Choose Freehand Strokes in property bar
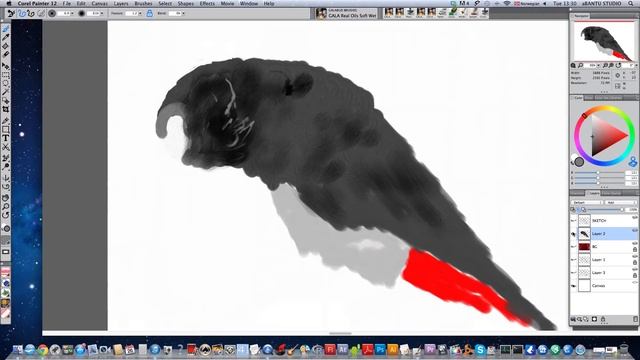The width and height of the screenshot is (640, 360). tap(22, 13)
